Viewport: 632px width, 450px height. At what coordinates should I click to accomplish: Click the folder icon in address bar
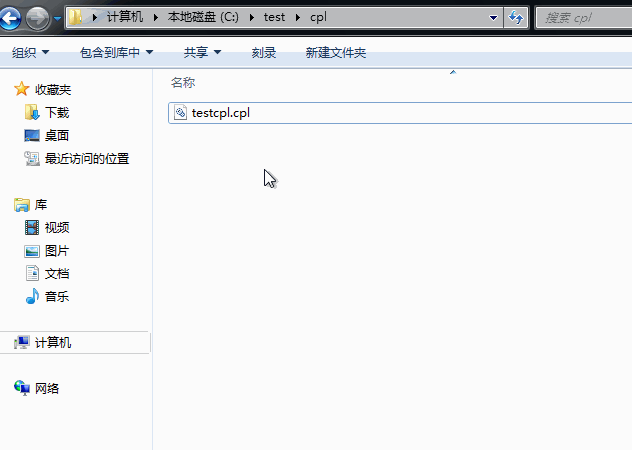pos(75,17)
